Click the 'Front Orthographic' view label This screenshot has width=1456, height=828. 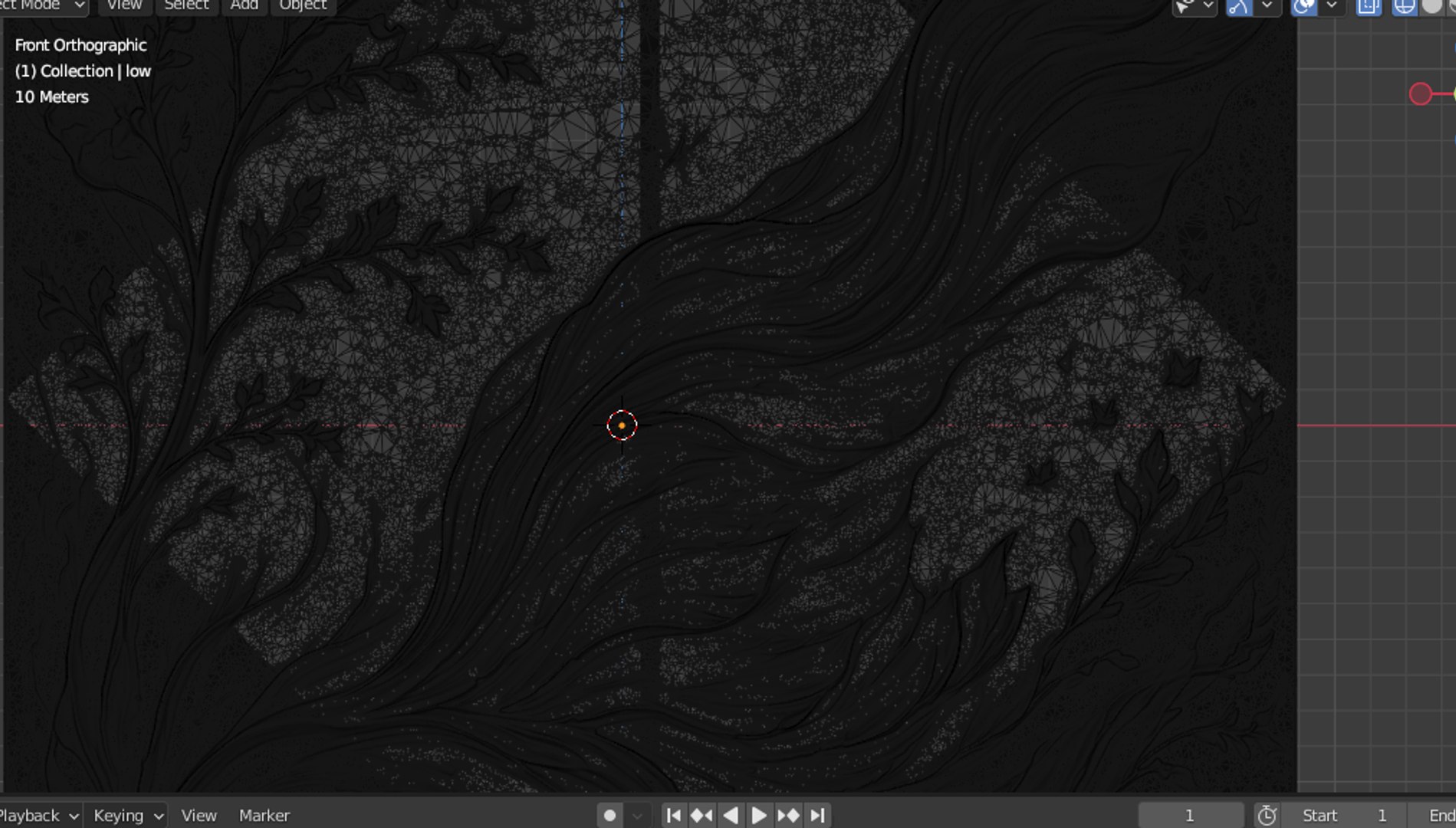[x=81, y=45]
